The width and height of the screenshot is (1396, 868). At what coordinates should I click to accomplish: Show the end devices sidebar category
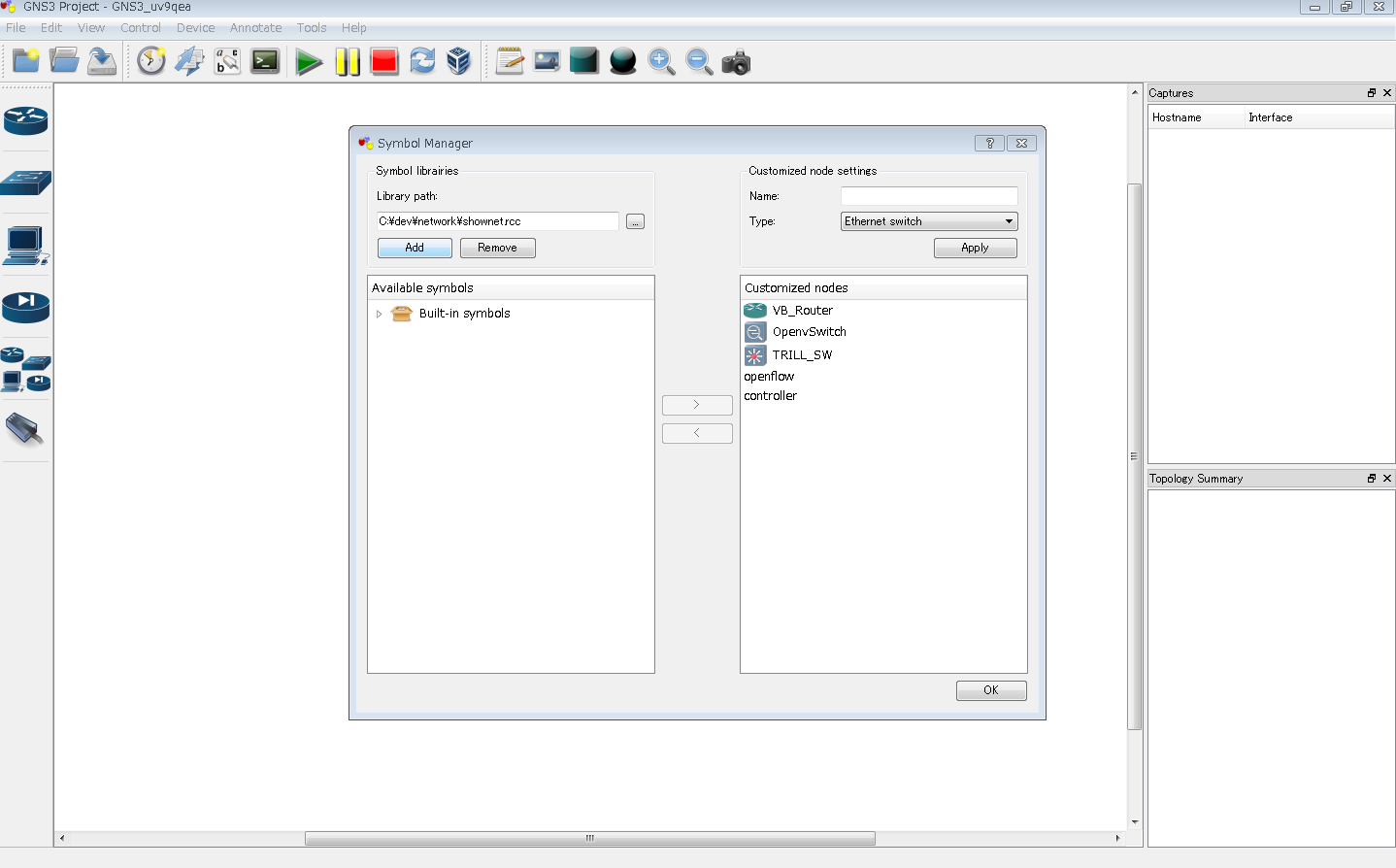tap(25, 246)
